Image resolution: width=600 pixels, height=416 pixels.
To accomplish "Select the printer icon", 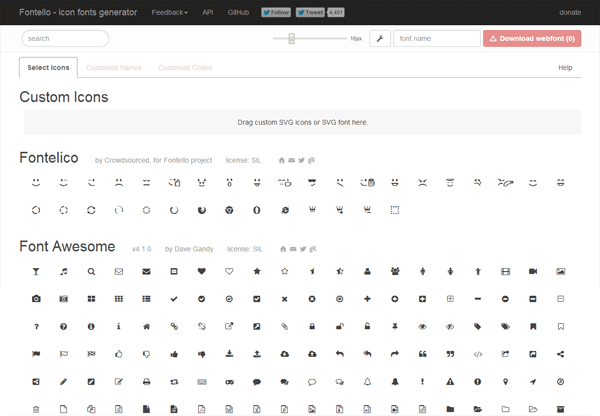I will tap(147, 382).
